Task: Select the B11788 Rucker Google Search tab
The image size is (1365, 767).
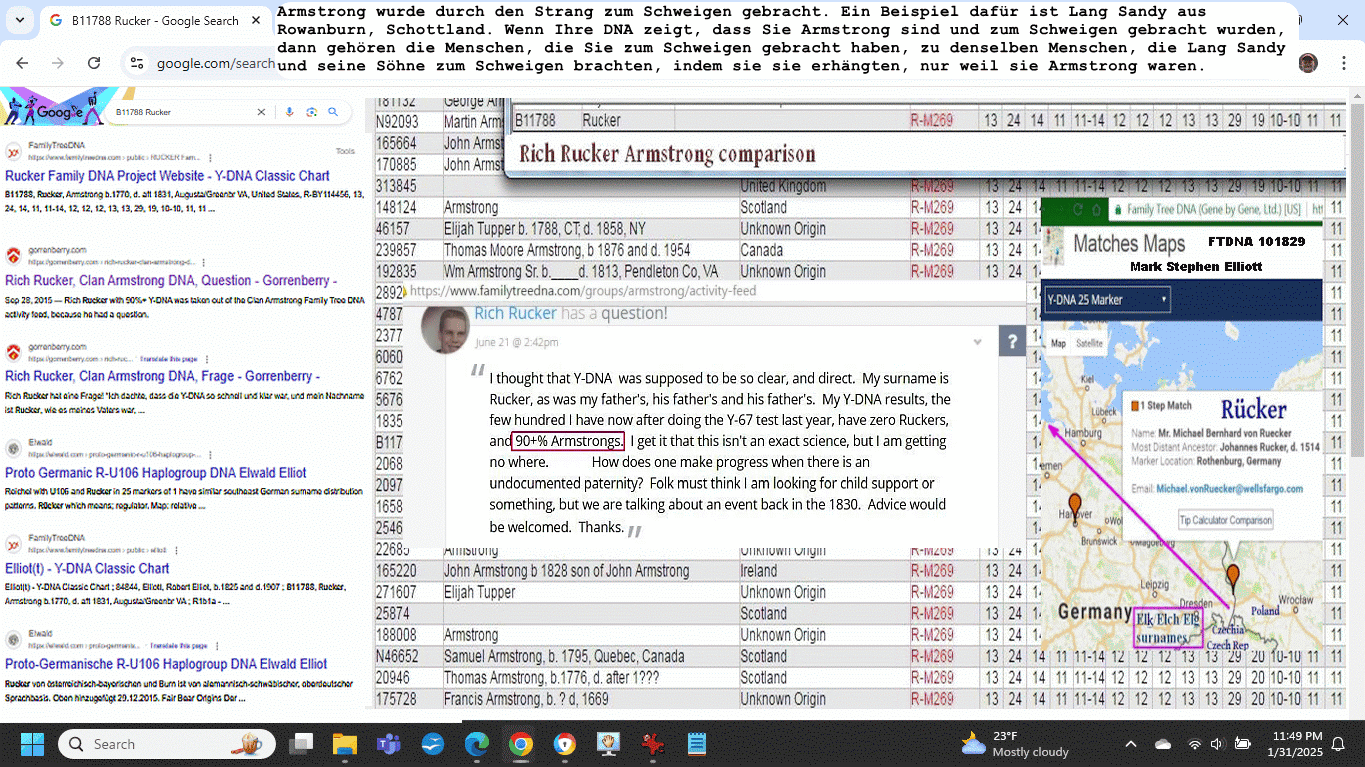Action: [x=155, y=20]
